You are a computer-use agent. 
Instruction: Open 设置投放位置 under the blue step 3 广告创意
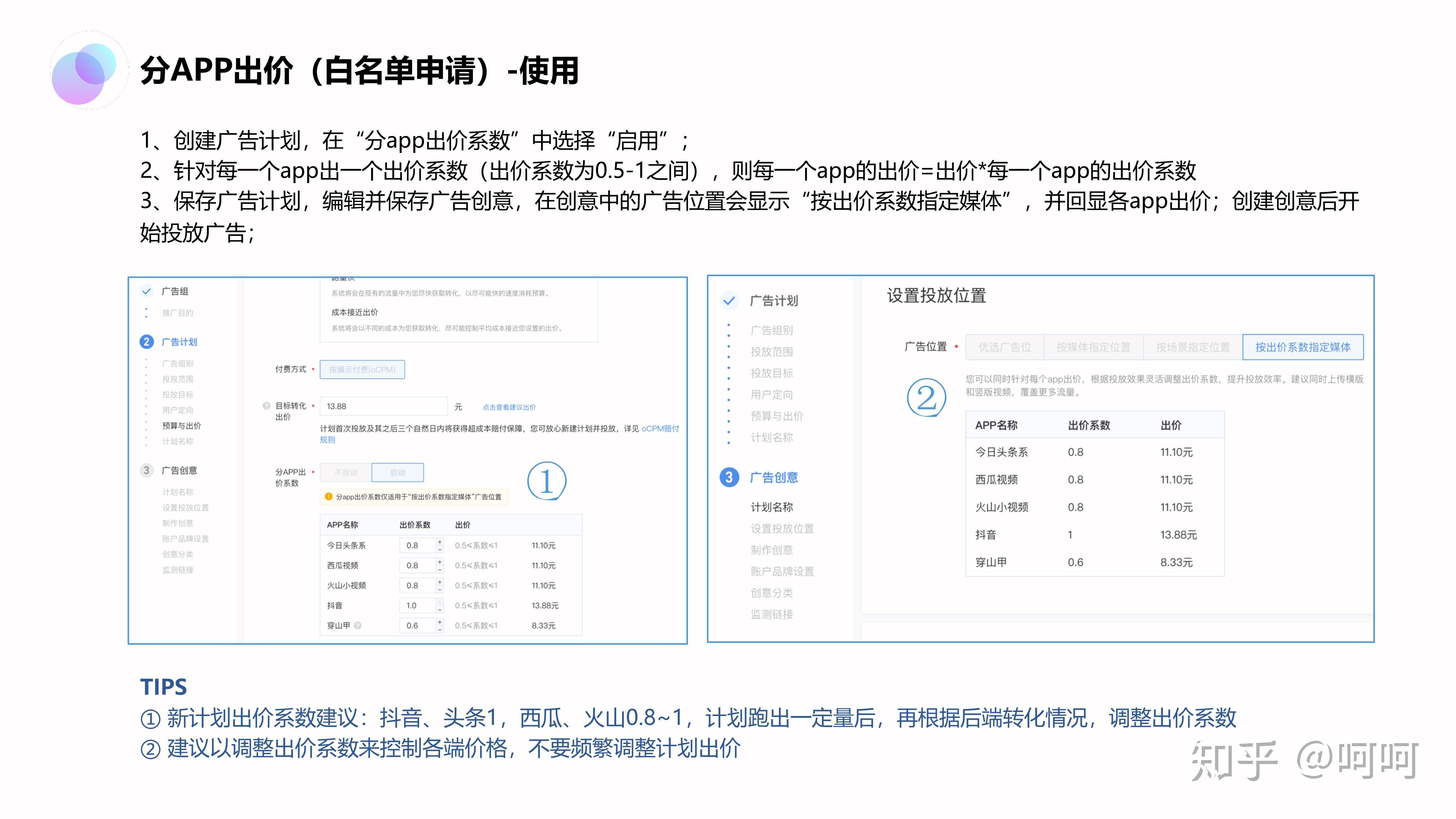[x=782, y=529]
